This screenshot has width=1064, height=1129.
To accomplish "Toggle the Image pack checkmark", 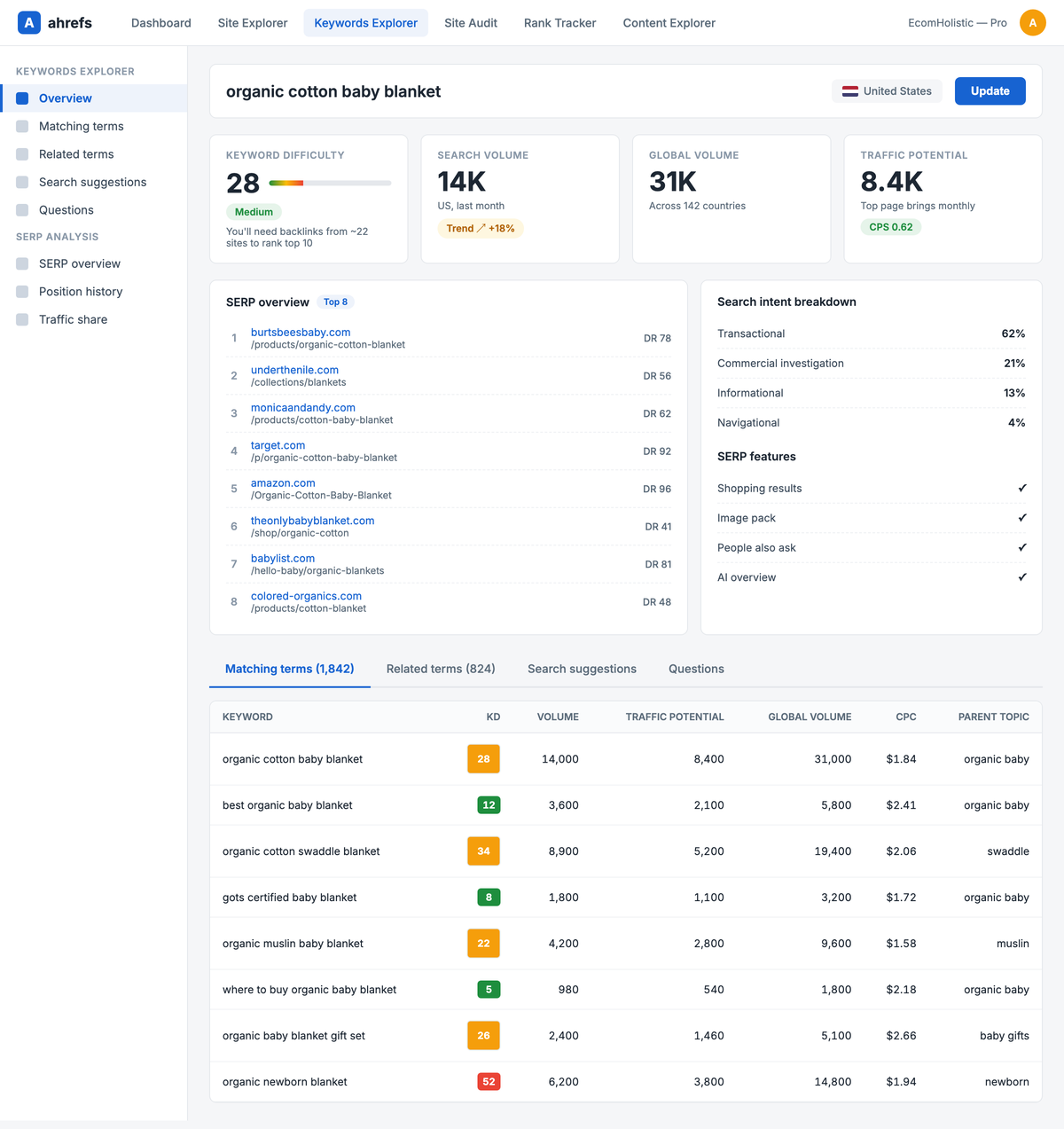I will [1022, 517].
